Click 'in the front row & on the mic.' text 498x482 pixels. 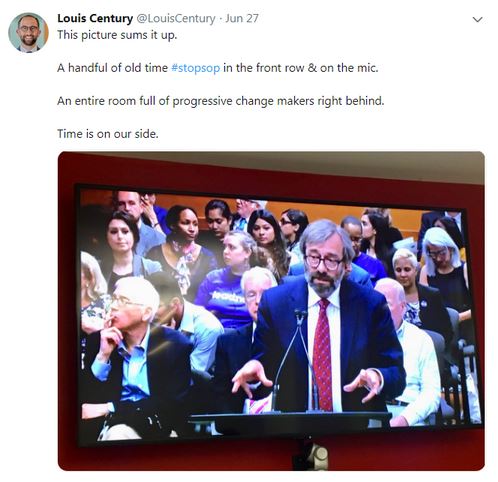coord(301,68)
